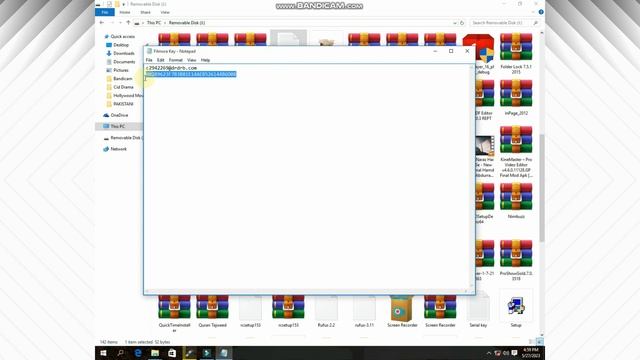The width and height of the screenshot is (640, 360).
Task: Click This PC in the address bar
Action: [154, 23]
